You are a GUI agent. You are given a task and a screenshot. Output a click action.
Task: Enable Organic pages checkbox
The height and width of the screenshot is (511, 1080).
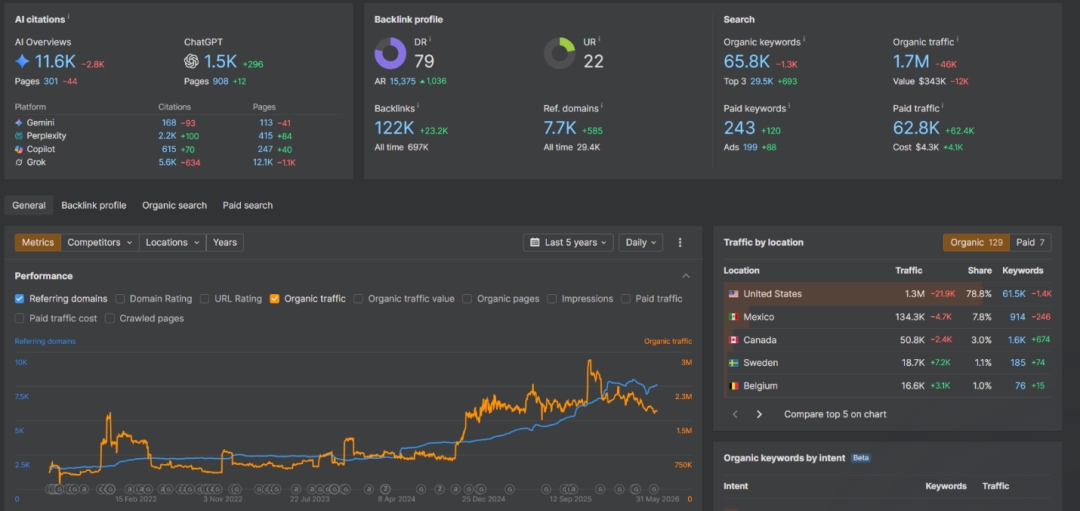(x=467, y=299)
